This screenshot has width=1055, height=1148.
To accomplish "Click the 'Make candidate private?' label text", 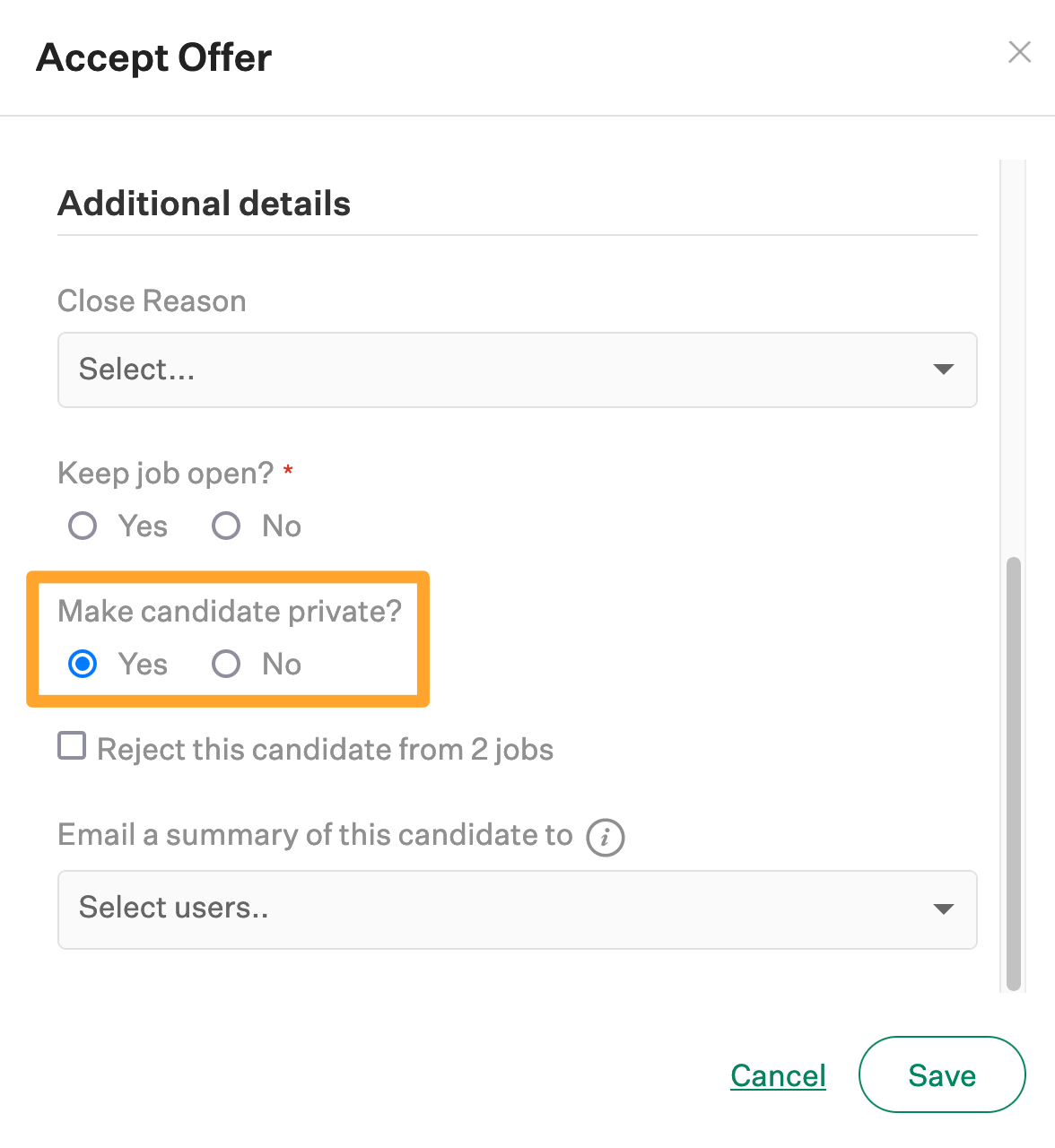I will click(x=230, y=611).
